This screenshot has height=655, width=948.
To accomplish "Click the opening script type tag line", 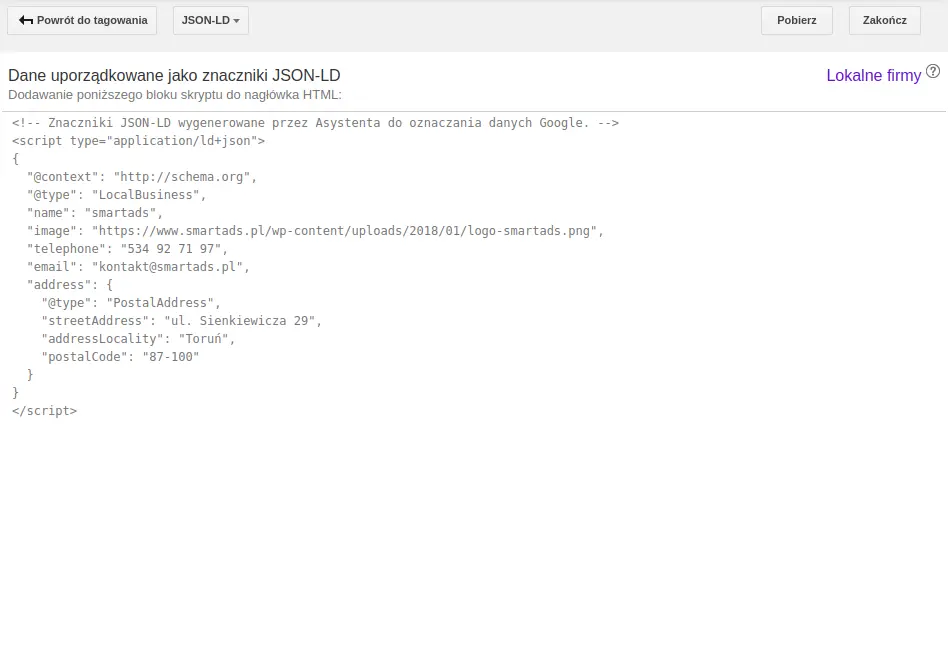I will click(x=138, y=141).
